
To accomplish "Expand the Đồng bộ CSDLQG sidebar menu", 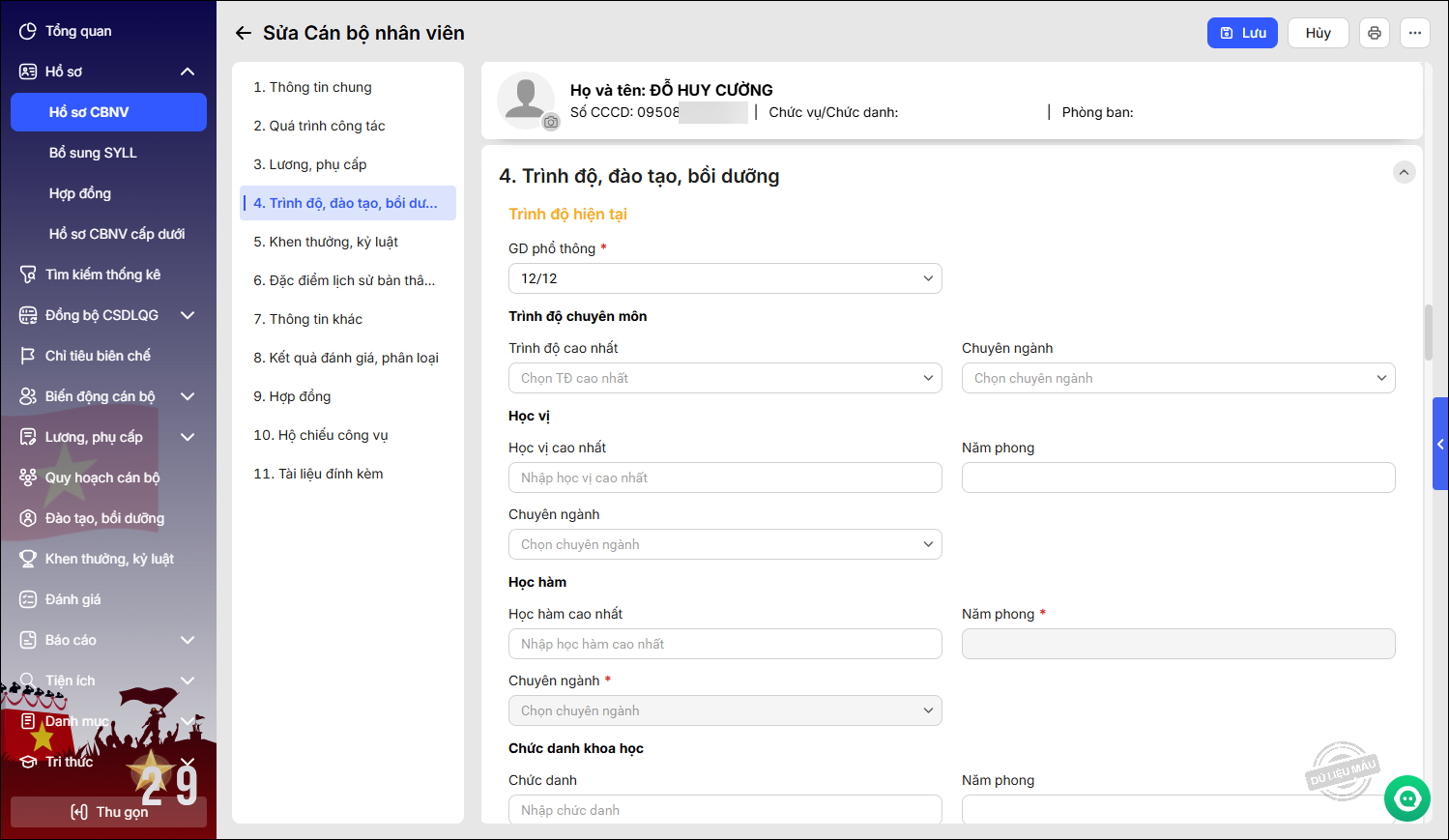I will [188, 315].
